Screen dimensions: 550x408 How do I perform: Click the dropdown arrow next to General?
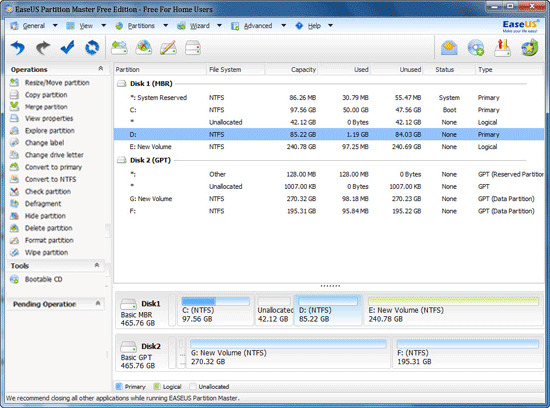55,26
